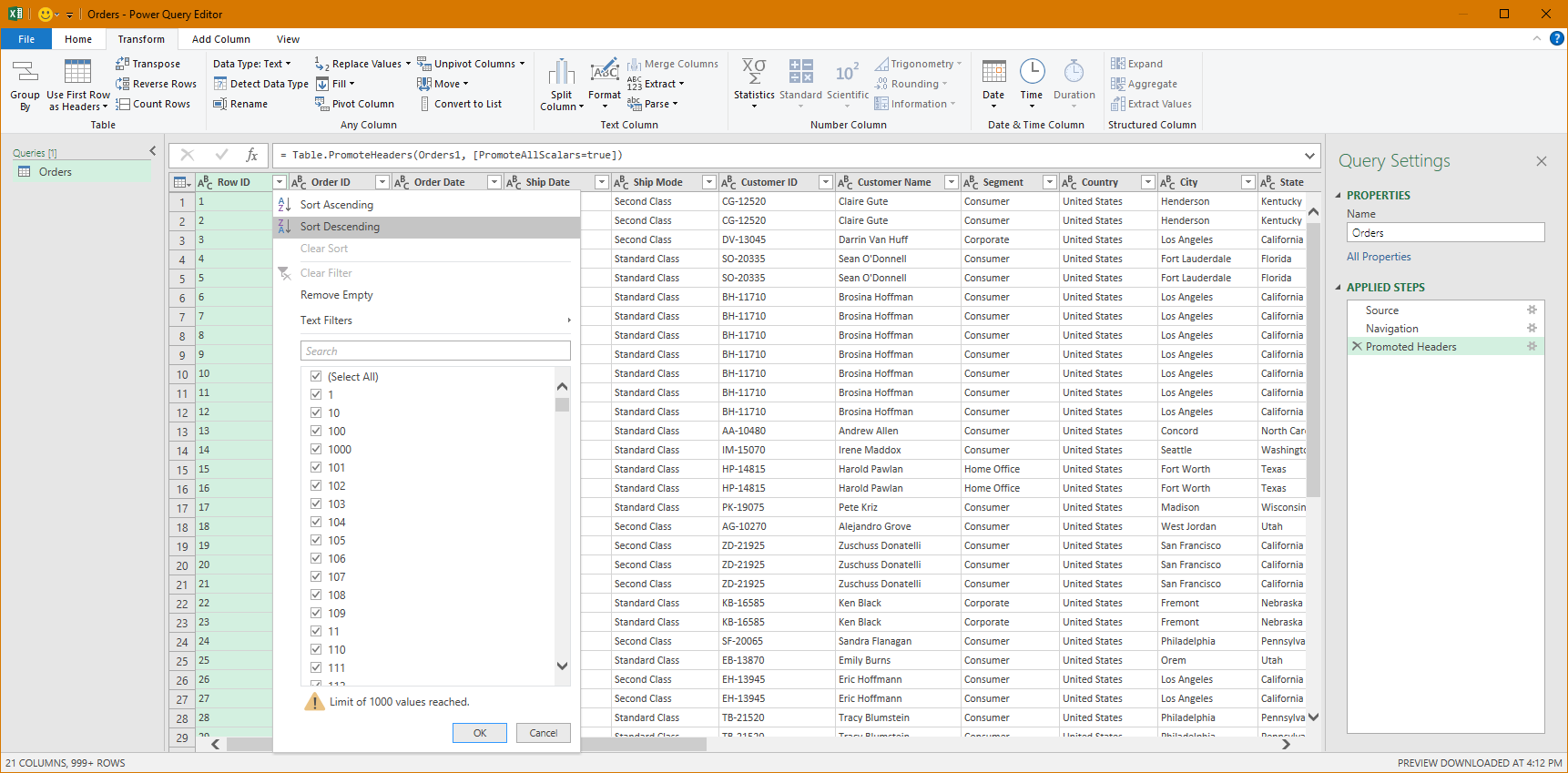Click the Time clock icon

pyautogui.click(x=1033, y=72)
